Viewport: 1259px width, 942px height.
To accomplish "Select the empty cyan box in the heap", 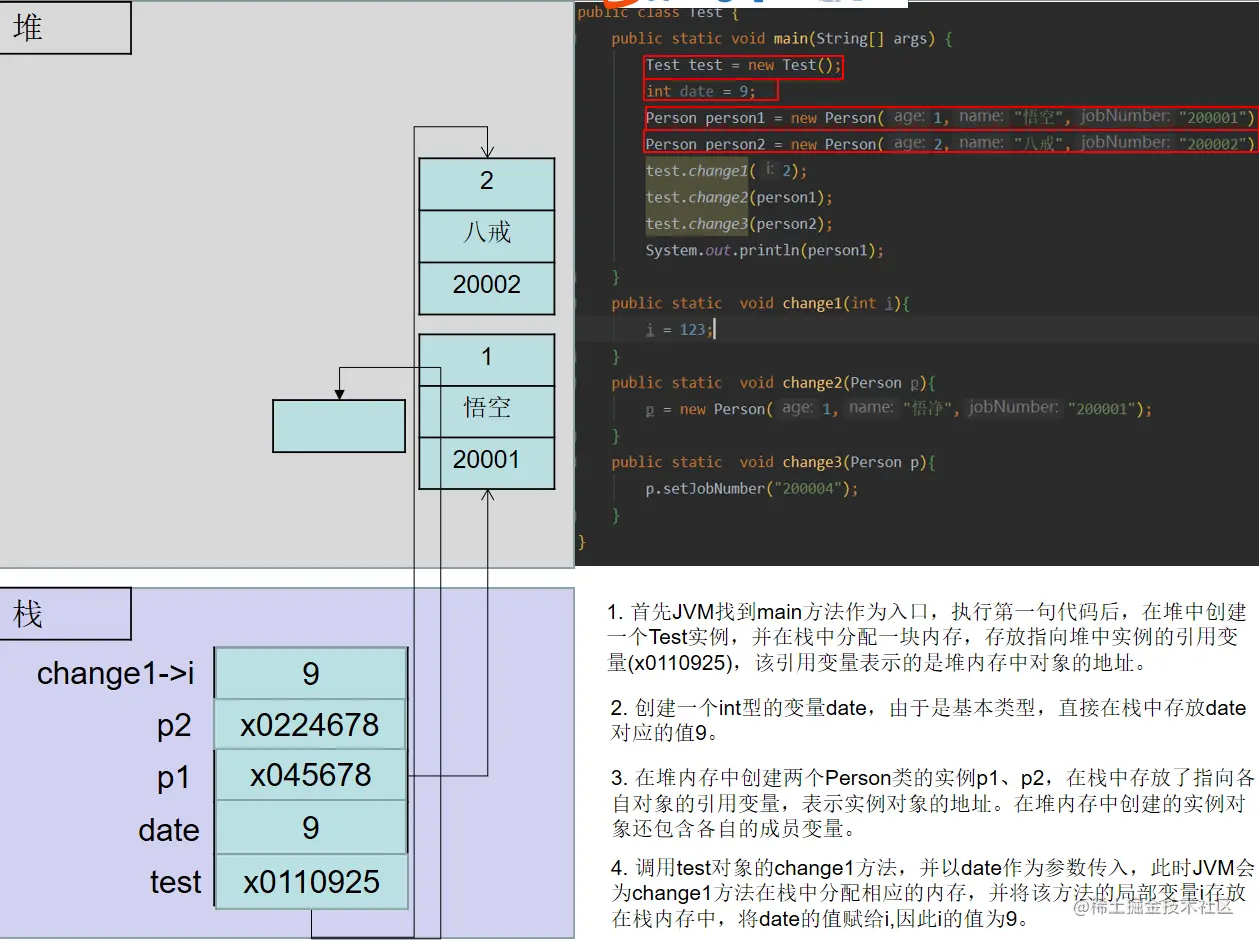I will pyautogui.click(x=338, y=425).
